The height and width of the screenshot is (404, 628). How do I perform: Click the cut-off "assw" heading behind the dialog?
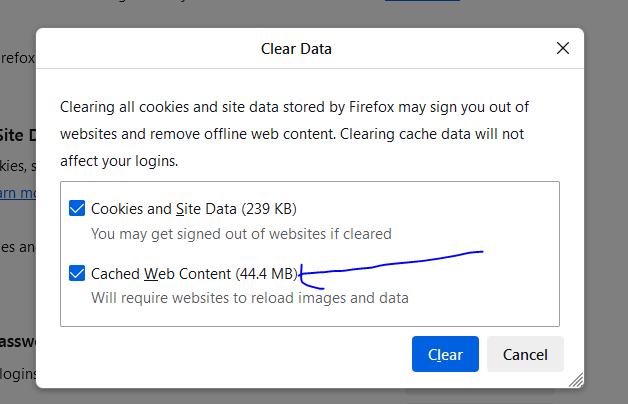[x=18, y=342]
